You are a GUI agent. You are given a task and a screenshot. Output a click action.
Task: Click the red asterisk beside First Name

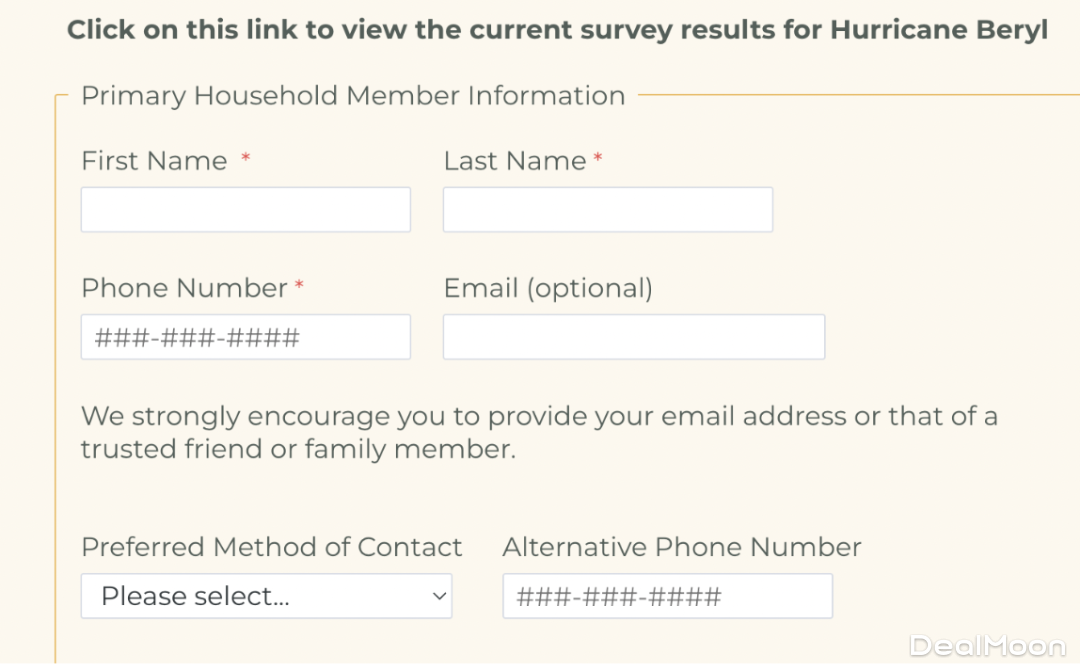click(x=246, y=160)
